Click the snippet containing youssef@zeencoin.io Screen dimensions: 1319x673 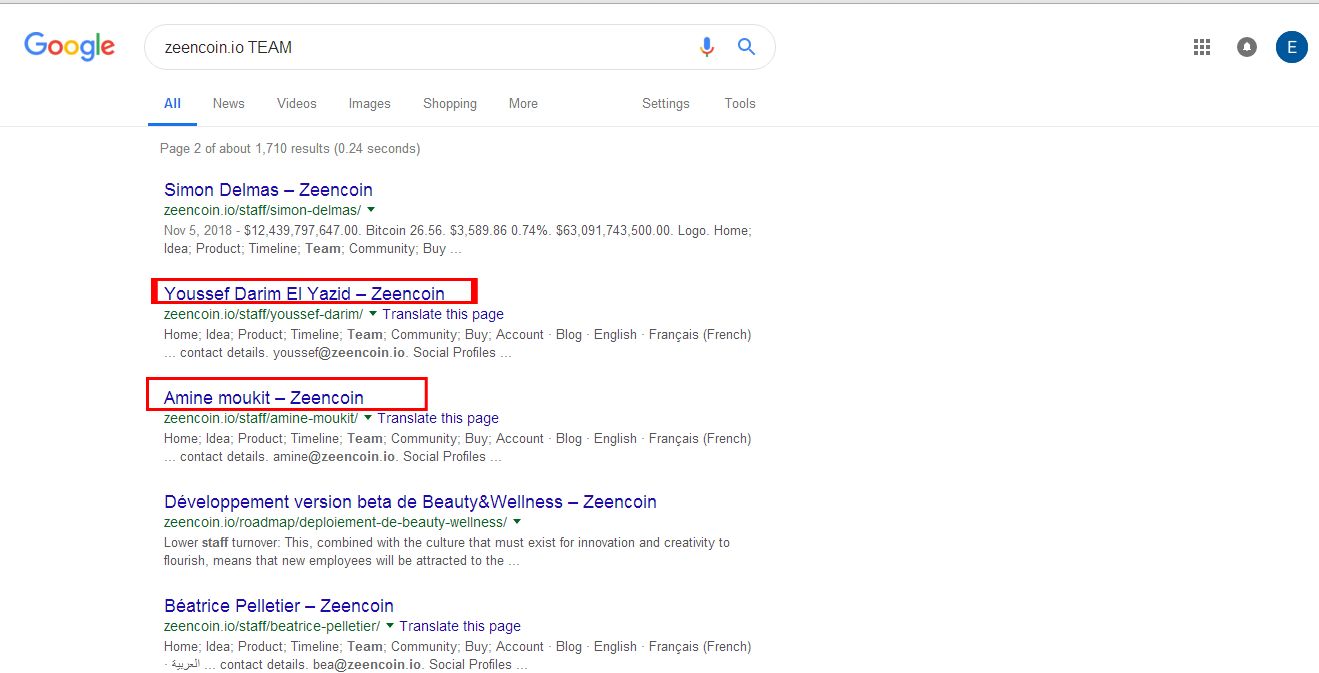(457, 343)
